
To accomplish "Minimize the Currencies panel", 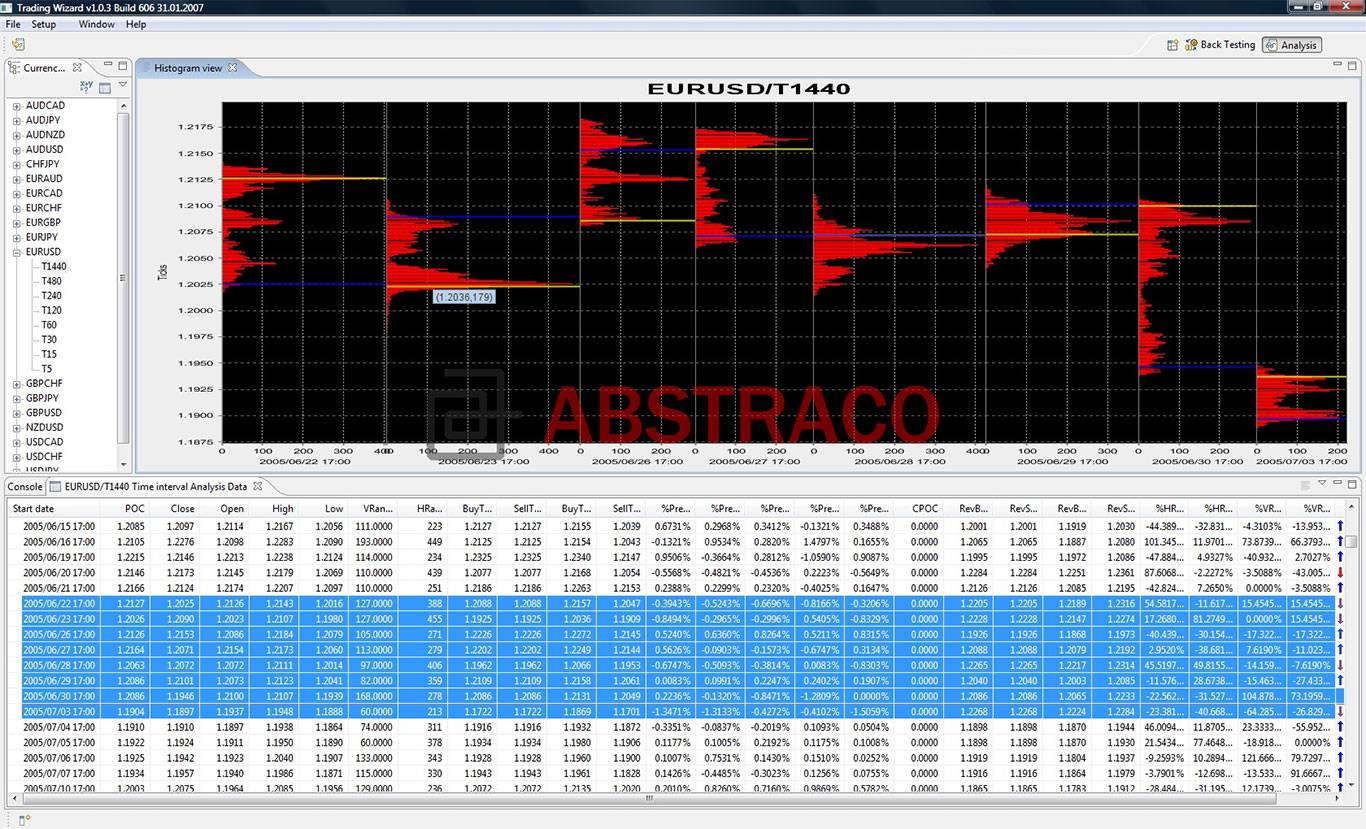I will click(107, 63).
